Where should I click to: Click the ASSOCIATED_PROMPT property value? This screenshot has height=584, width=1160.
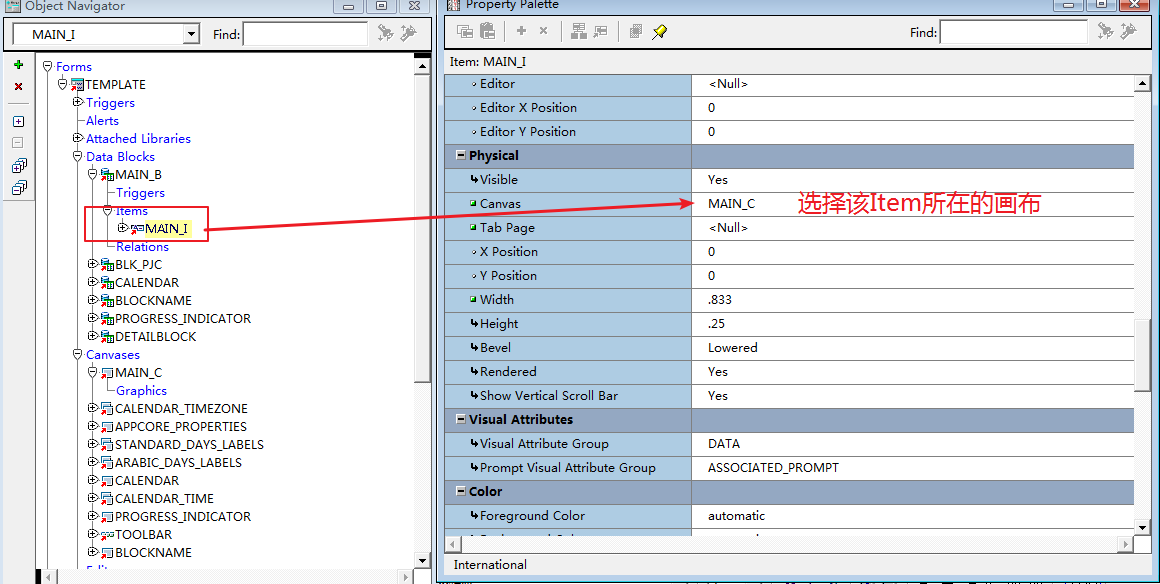point(773,468)
